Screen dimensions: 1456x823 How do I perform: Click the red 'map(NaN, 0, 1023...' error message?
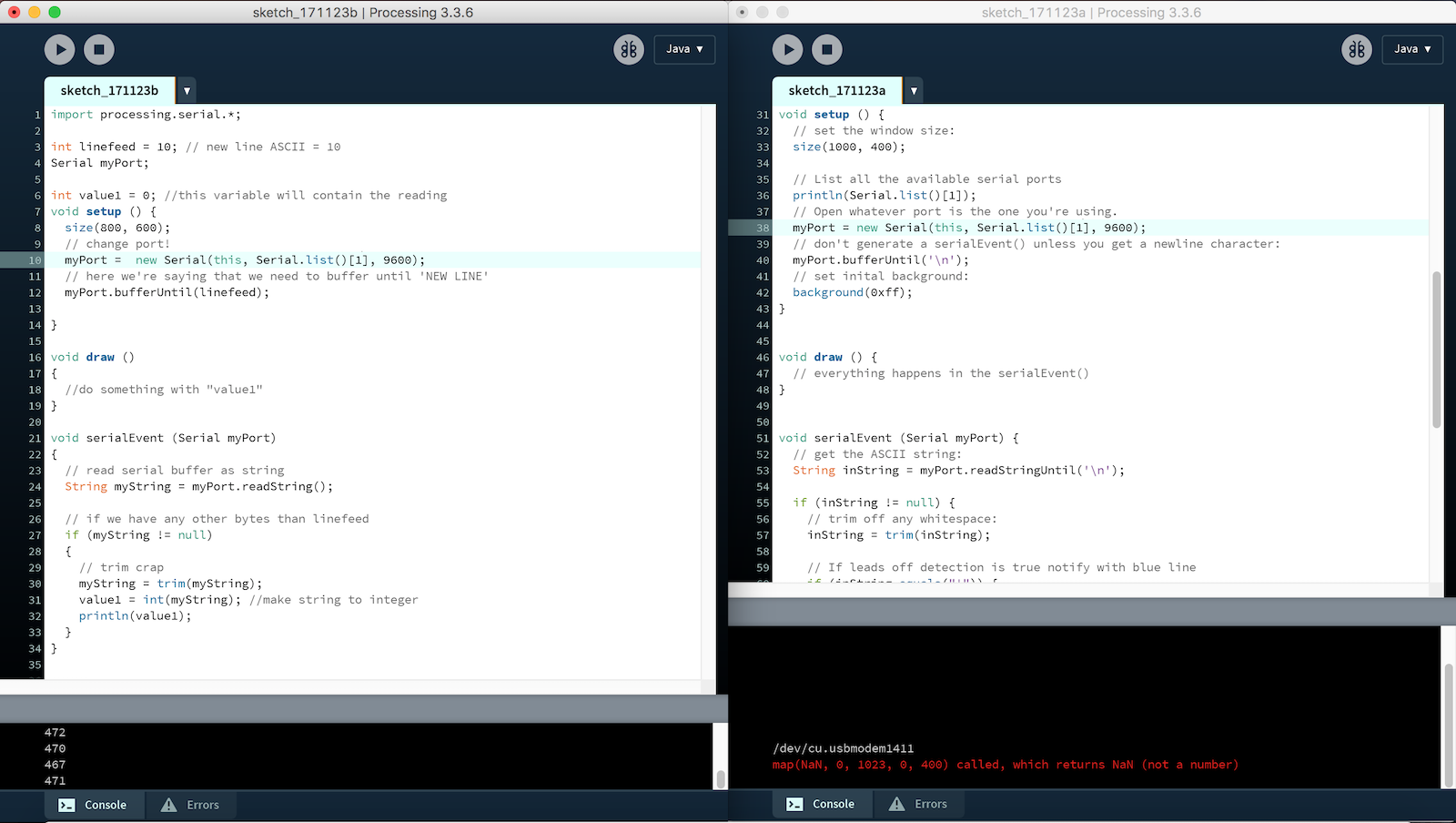[x=1006, y=765]
